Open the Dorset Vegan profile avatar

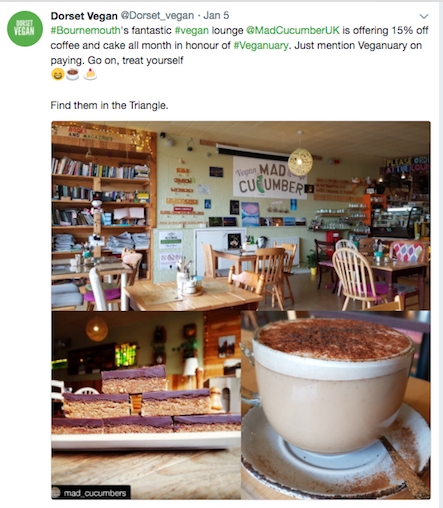point(25,29)
